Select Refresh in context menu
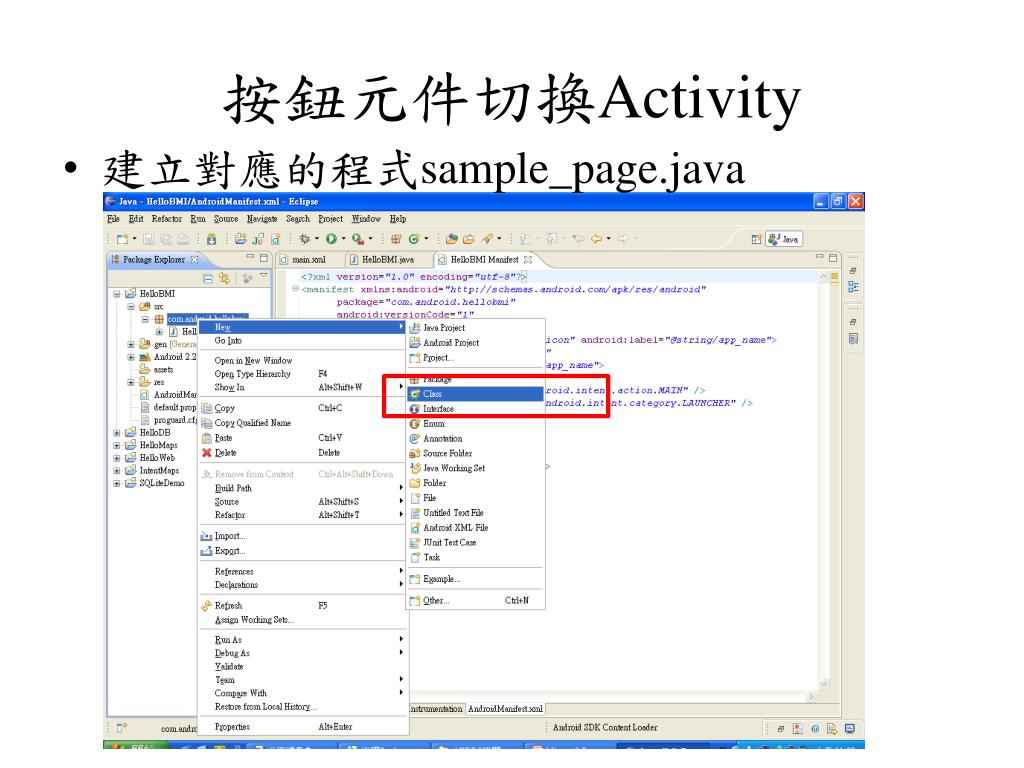The image size is (1024, 768). [x=302, y=606]
